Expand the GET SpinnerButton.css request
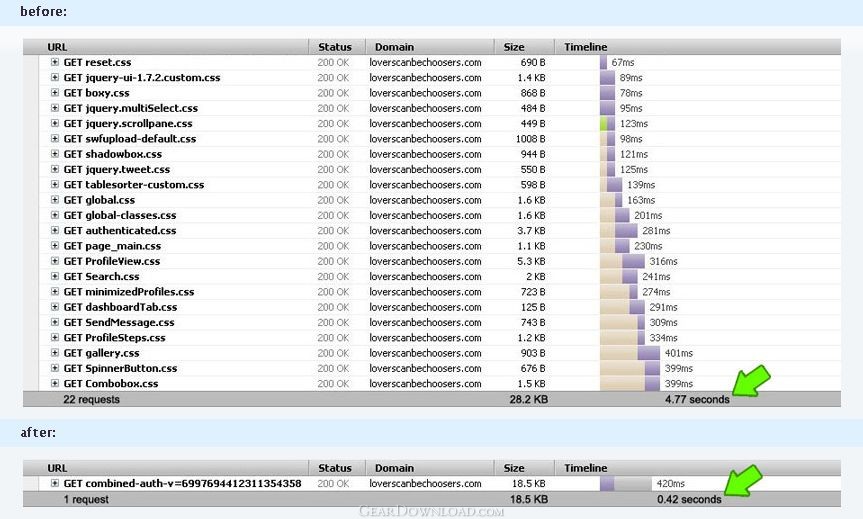The width and height of the screenshot is (863, 519). 54,368
